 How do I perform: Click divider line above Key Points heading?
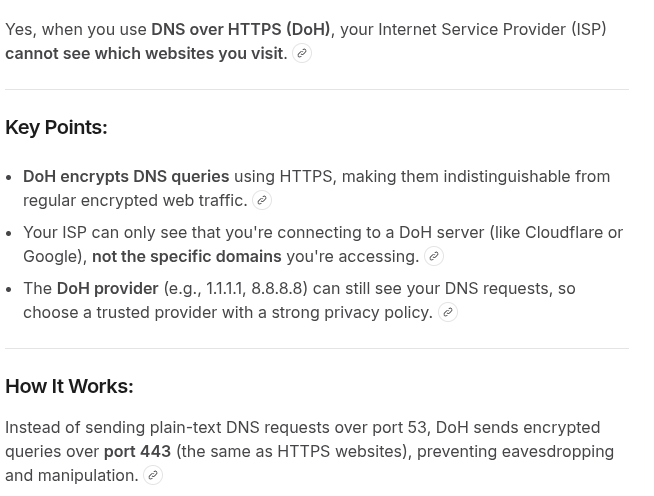tap(317, 89)
